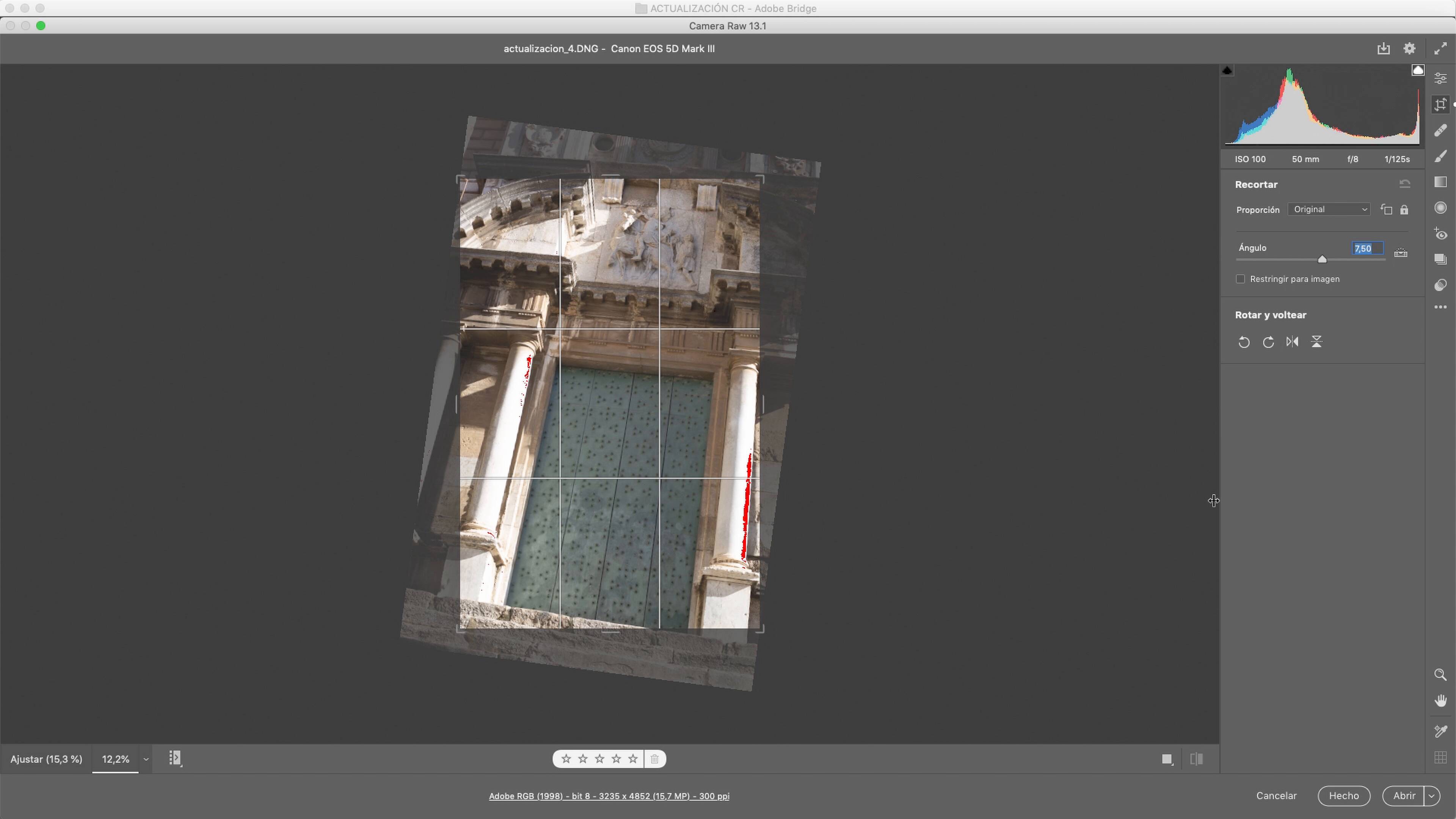
Task: Toggle the filmstrip panel icon
Action: [x=175, y=758]
